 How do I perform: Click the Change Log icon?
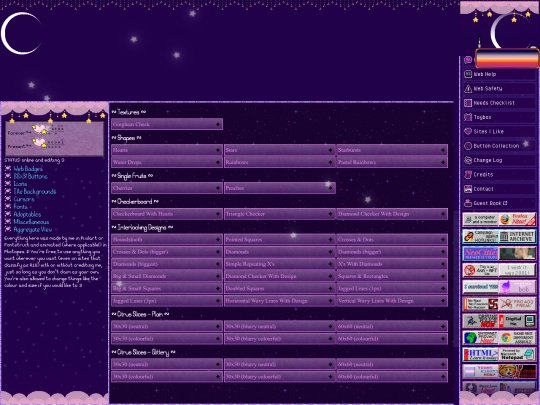(x=468, y=160)
